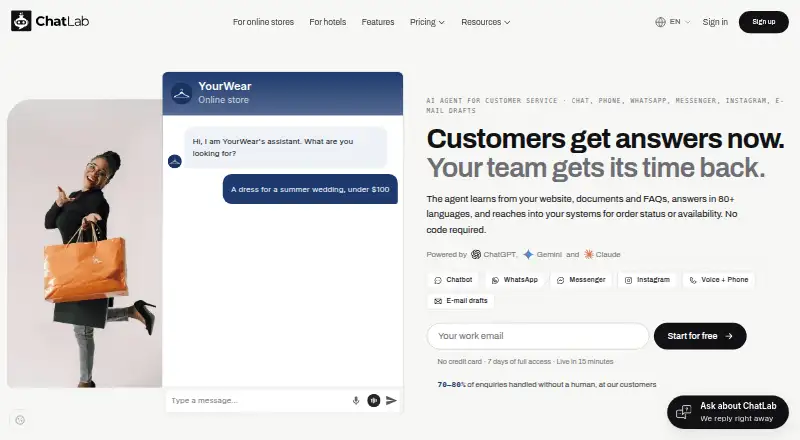Click the microphone icon in chat input
Image resolution: width=800 pixels, height=440 pixels.
[356, 401]
